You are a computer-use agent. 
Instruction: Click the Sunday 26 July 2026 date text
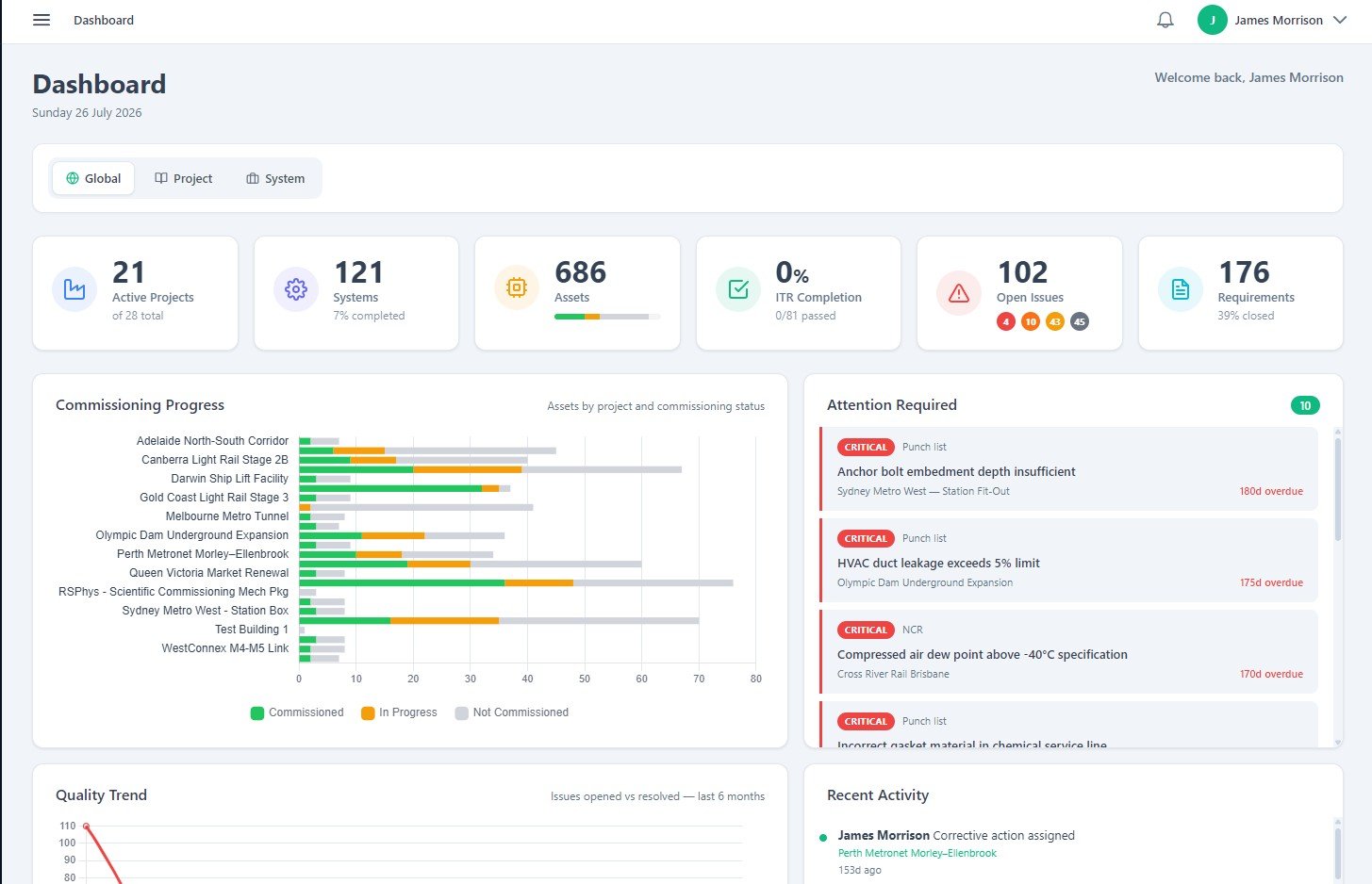[x=87, y=112]
